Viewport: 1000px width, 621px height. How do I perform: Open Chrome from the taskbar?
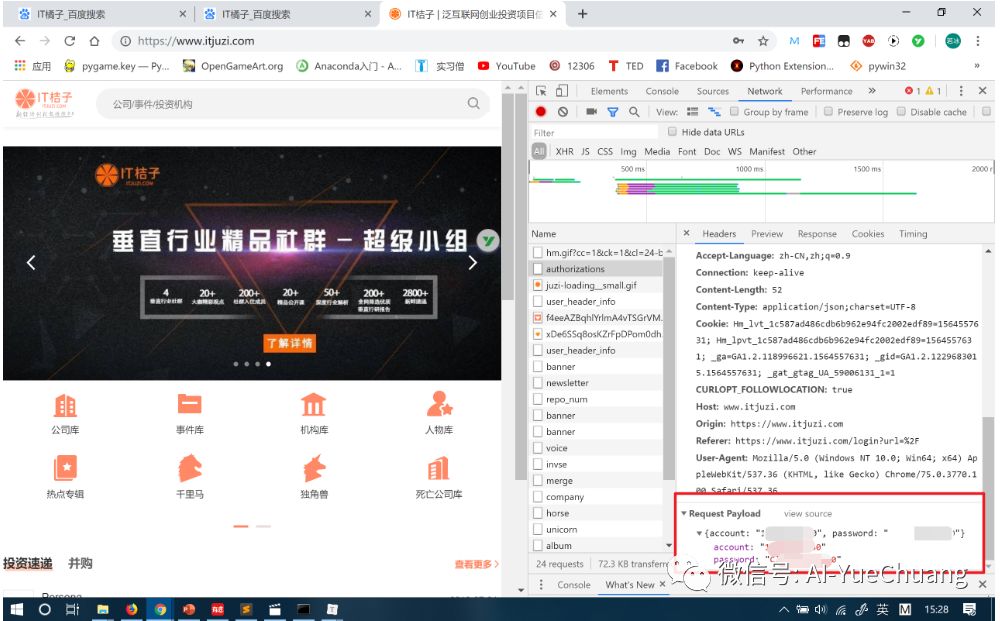click(x=159, y=610)
